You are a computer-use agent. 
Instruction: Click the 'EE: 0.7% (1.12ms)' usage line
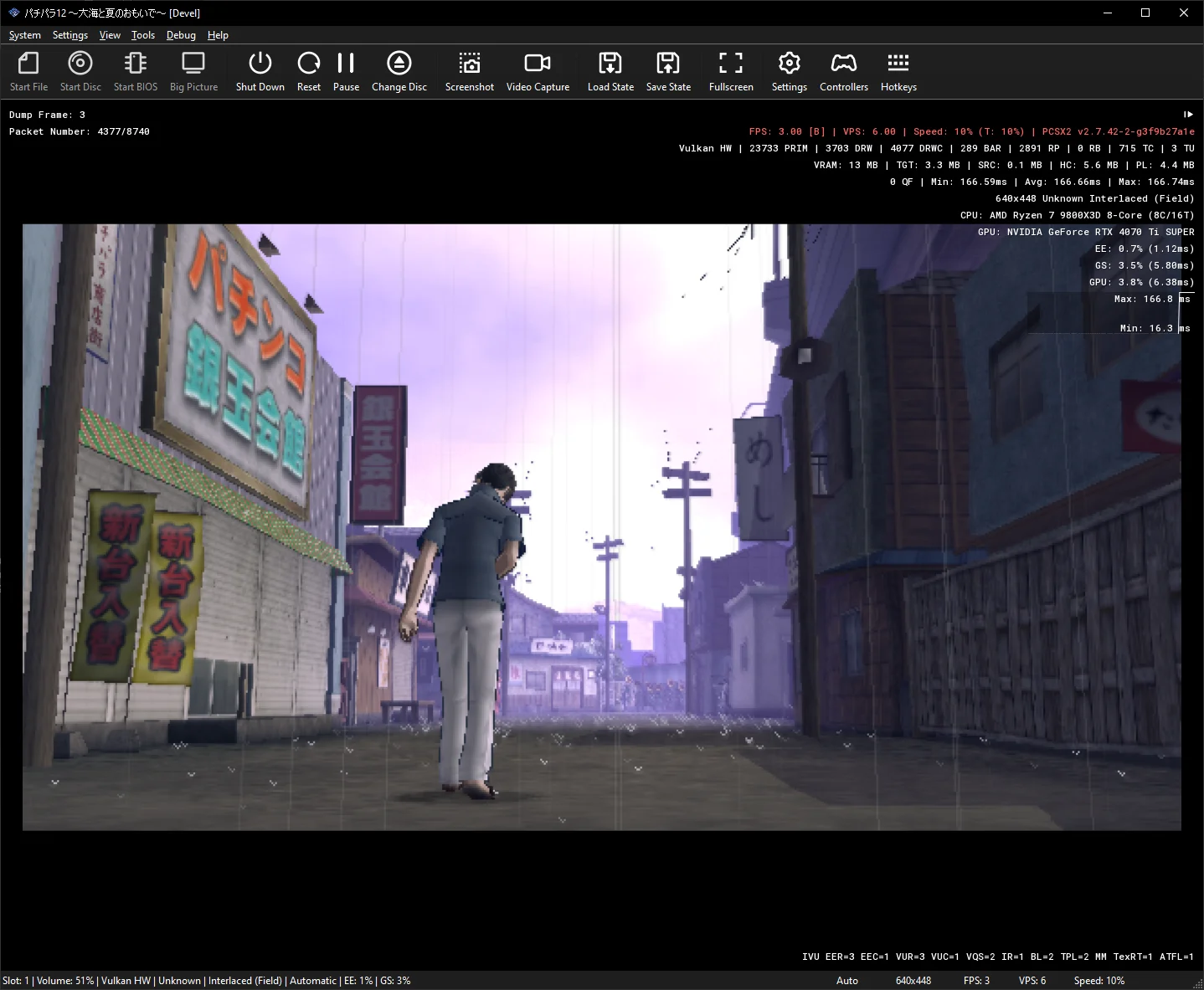(1145, 249)
